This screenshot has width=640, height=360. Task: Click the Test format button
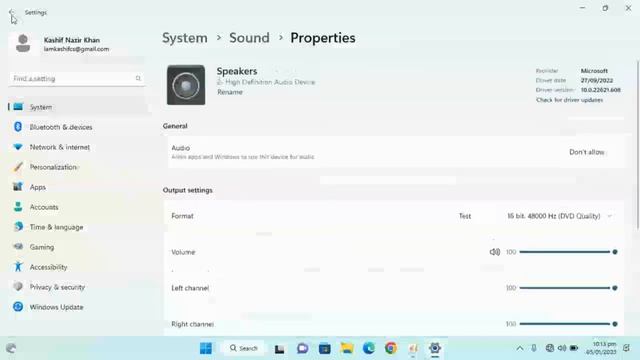pos(465,216)
